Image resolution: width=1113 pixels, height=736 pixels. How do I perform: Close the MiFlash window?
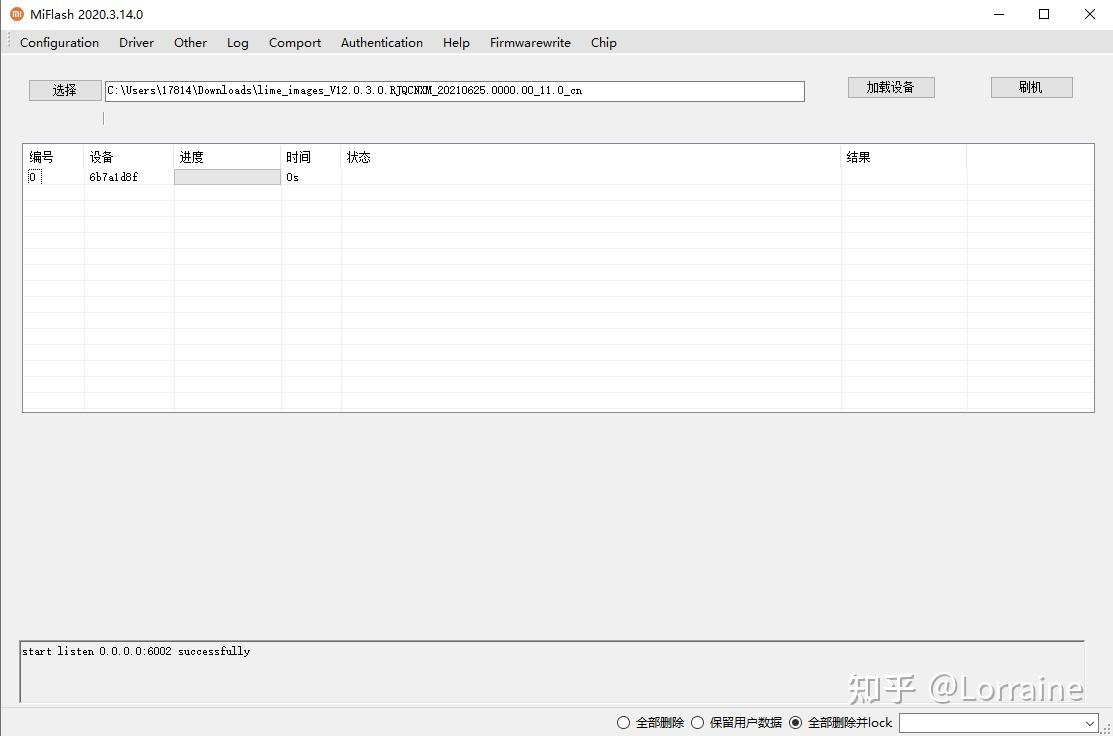pos(1090,14)
